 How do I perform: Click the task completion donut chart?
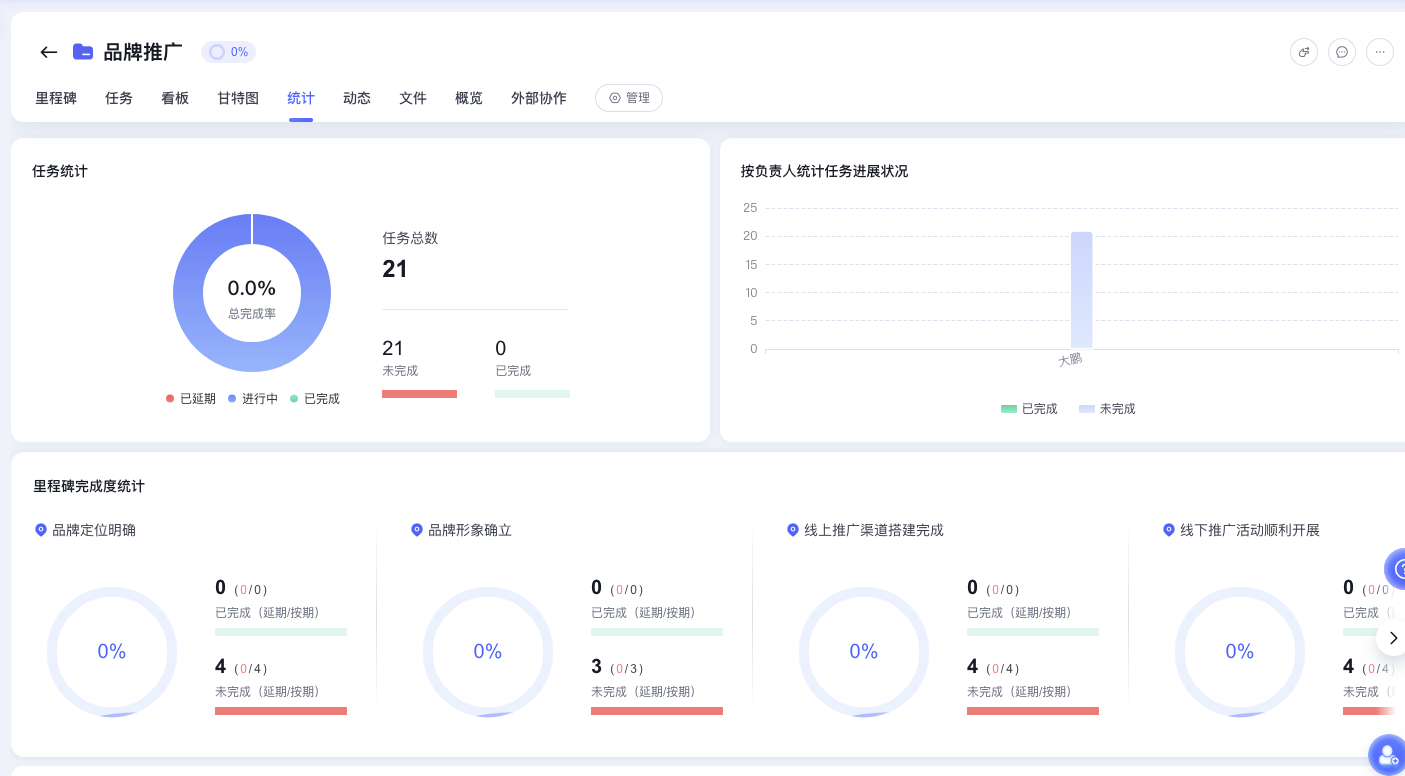click(x=252, y=293)
